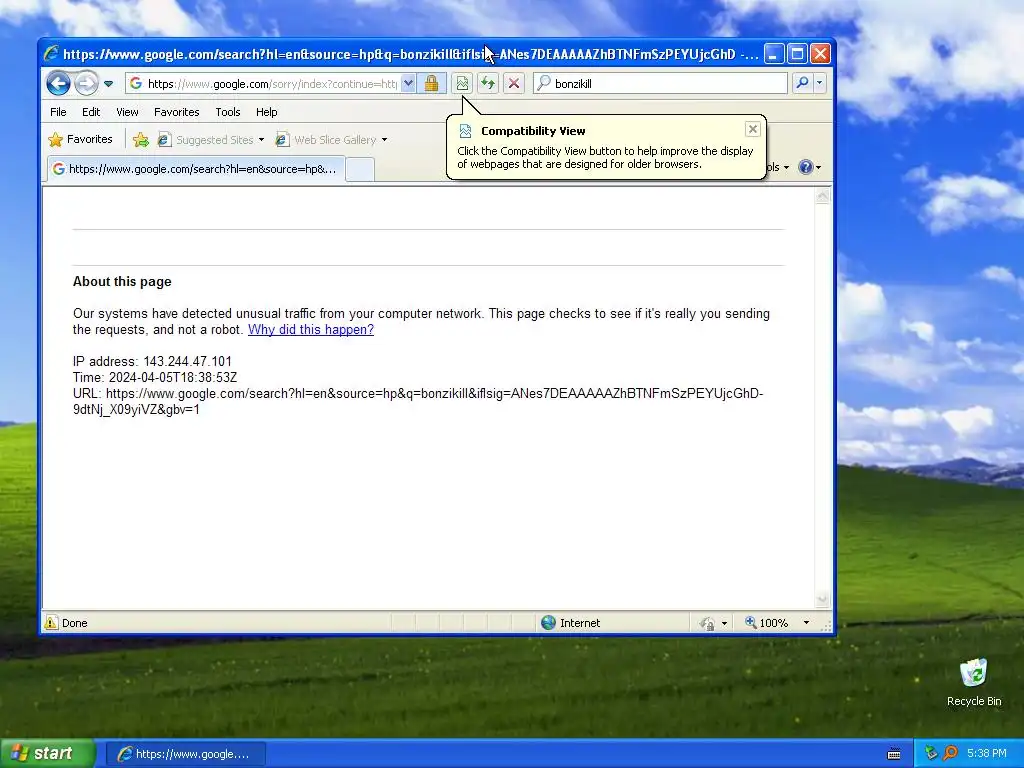Screen dimensions: 1024x768
Task: Click the orange magnifier tray icon
Action: pos(950,754)
